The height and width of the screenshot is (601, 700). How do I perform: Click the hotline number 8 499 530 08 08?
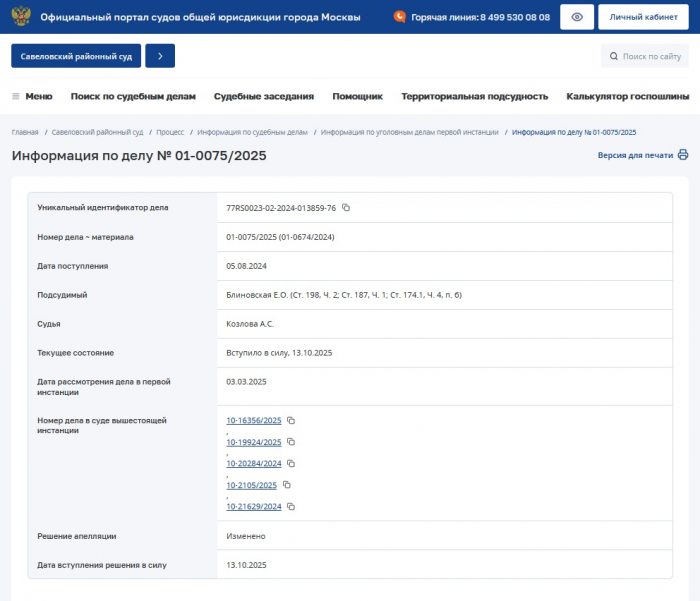[x=515, y=17]
